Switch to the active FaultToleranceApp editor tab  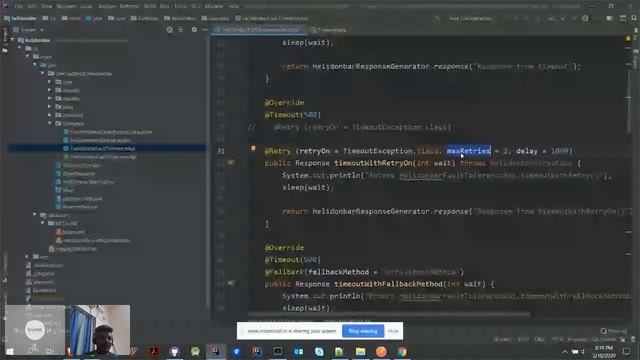tap(260, 30)
